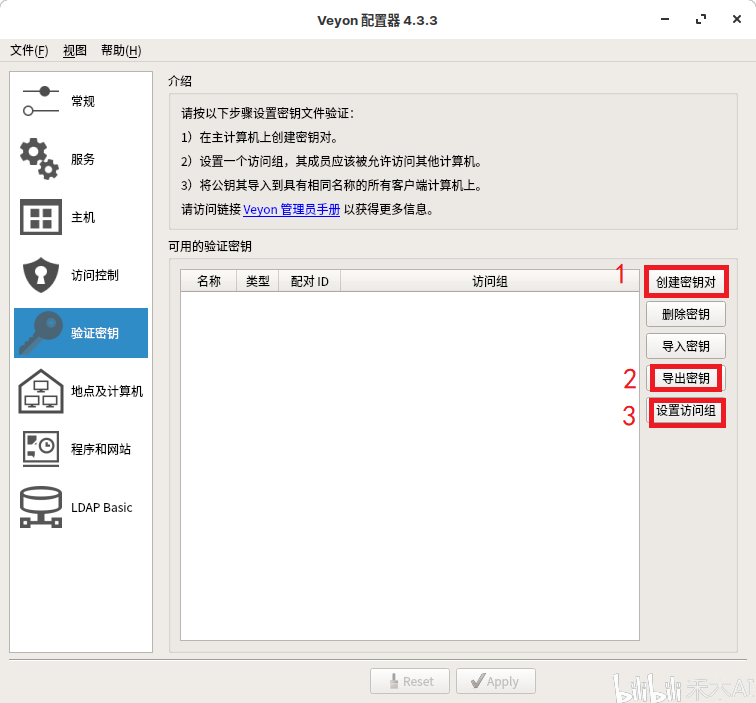Viewport: 756px width, 703px height.
Task: Open the 程序和网站 monitor clock icon
Action: 41,449
